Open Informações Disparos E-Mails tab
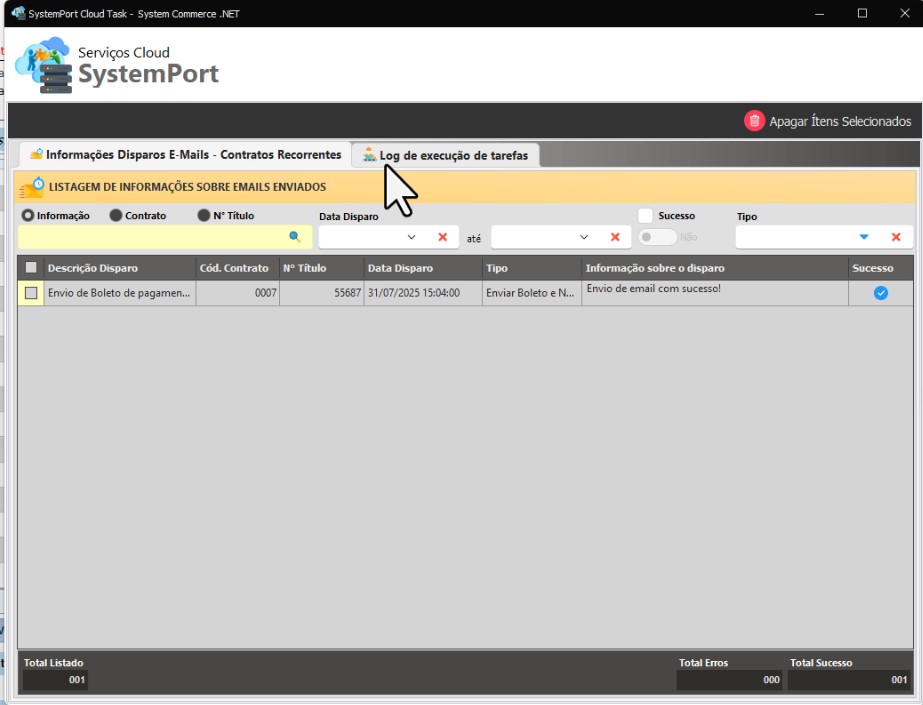 click(185, 155)
